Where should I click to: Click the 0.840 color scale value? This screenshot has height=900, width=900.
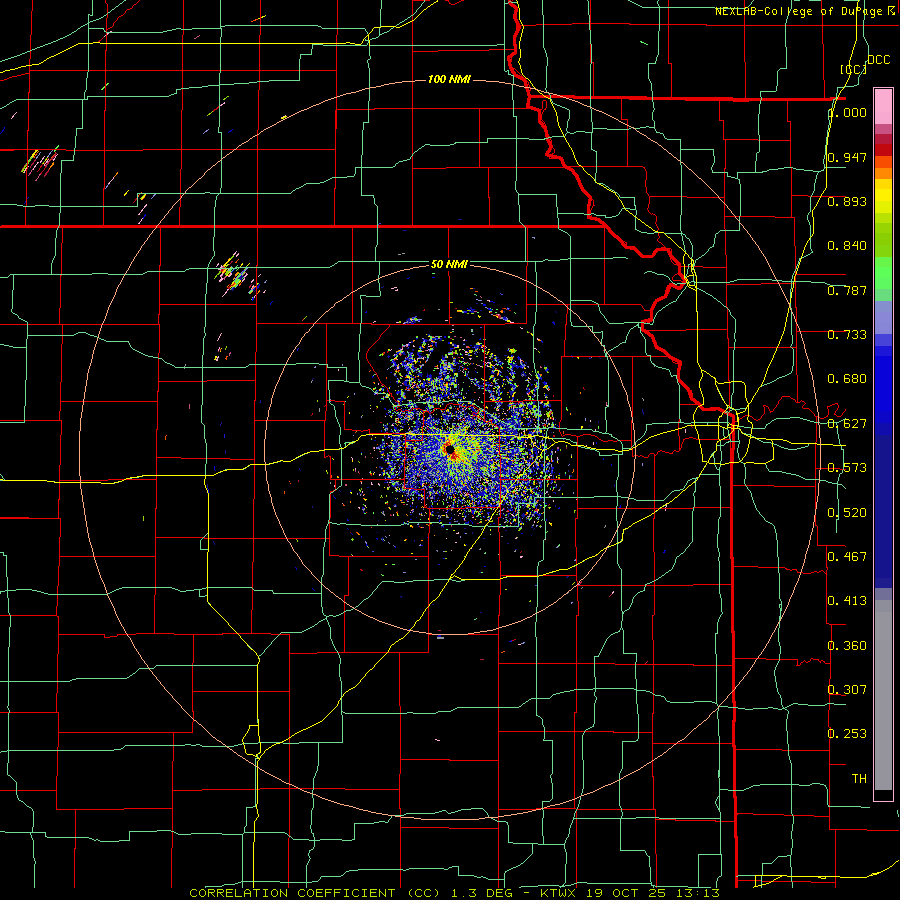pos(847,246)
